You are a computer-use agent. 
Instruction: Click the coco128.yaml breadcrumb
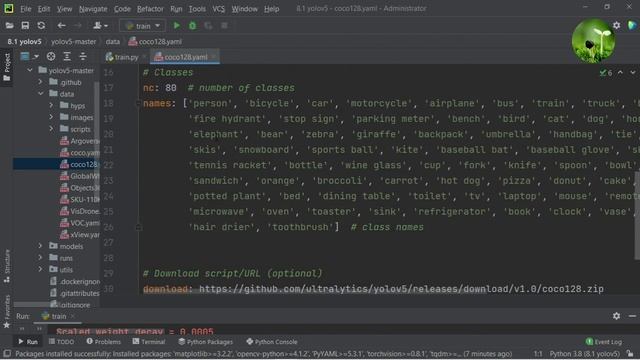pyautogui.click(x=156, y=42)
